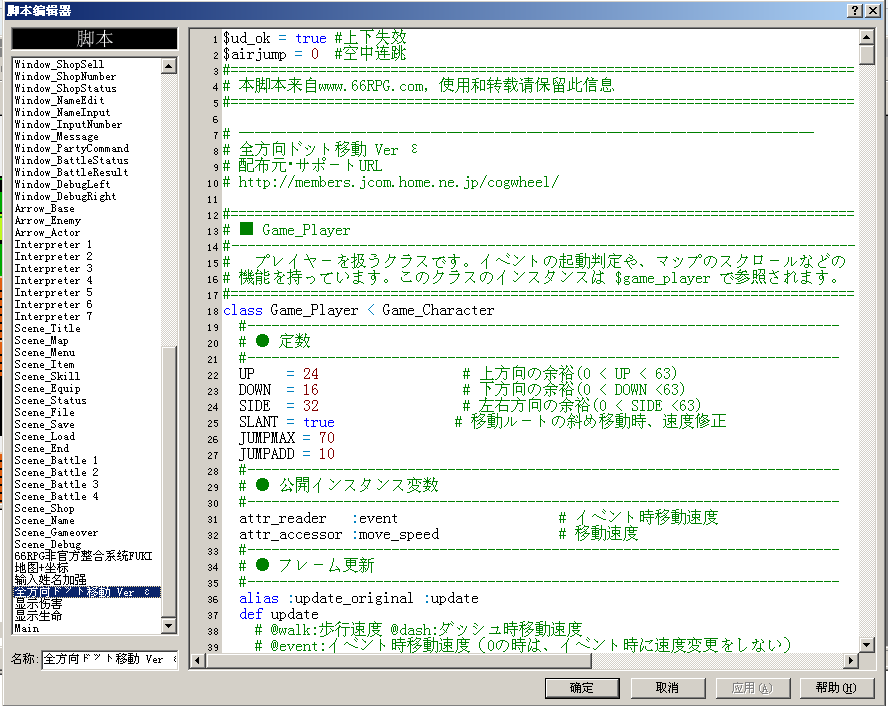Select Scene_Load script
The image size is (888, 706).
pyautogui.click(x=44, y=437)
